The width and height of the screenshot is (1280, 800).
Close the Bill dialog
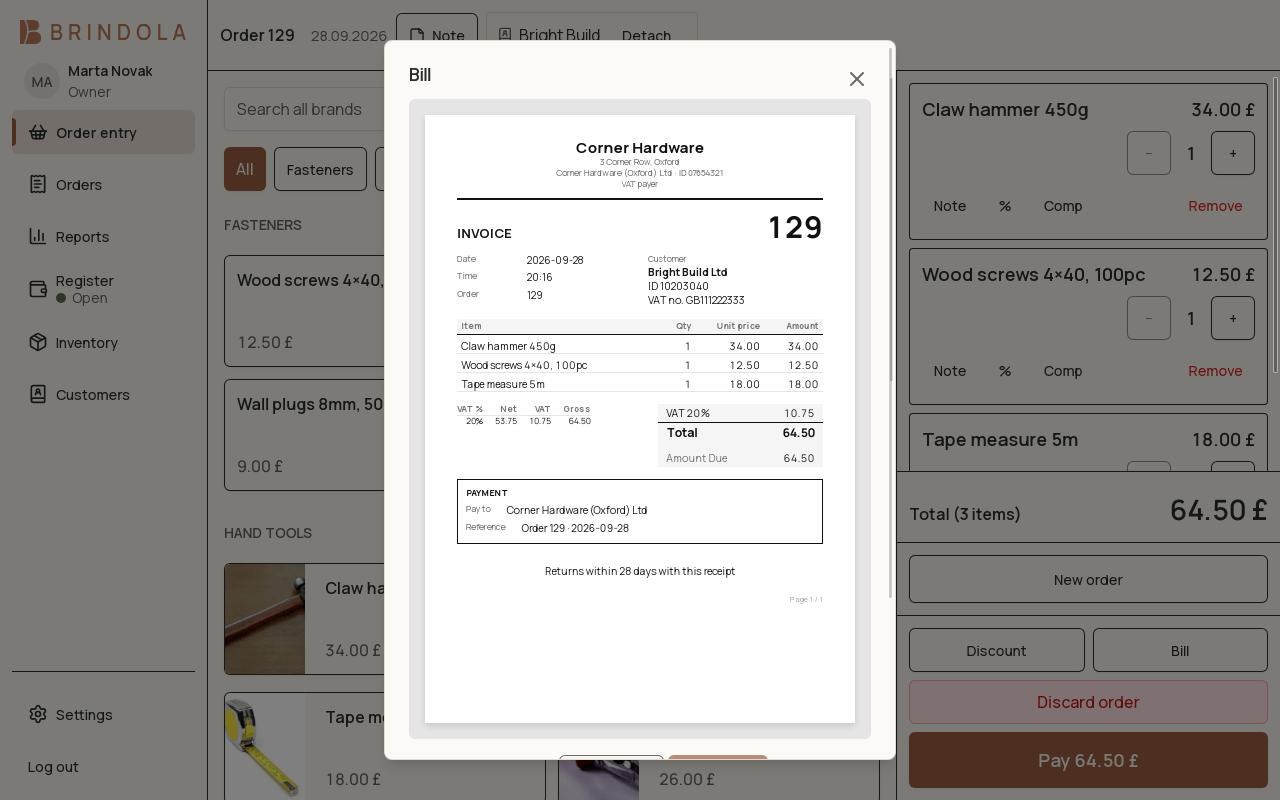(x=857, y=79)
